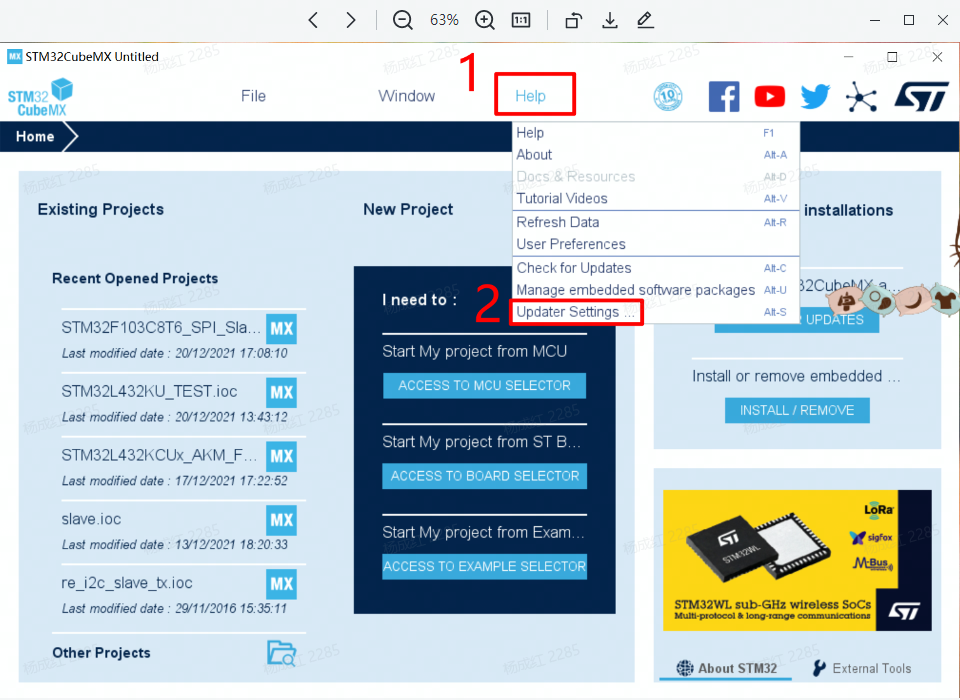Screen dimensions: 960x700
Task: Open the Window menu
Action: pyautogui.click(x=407, y=96)
